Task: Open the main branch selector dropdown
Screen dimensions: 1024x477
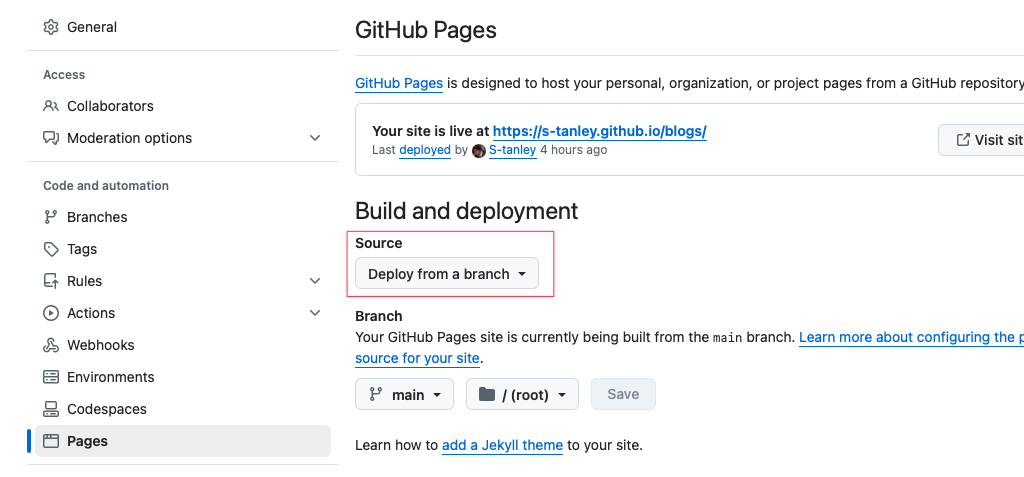Action: (404, 394)
